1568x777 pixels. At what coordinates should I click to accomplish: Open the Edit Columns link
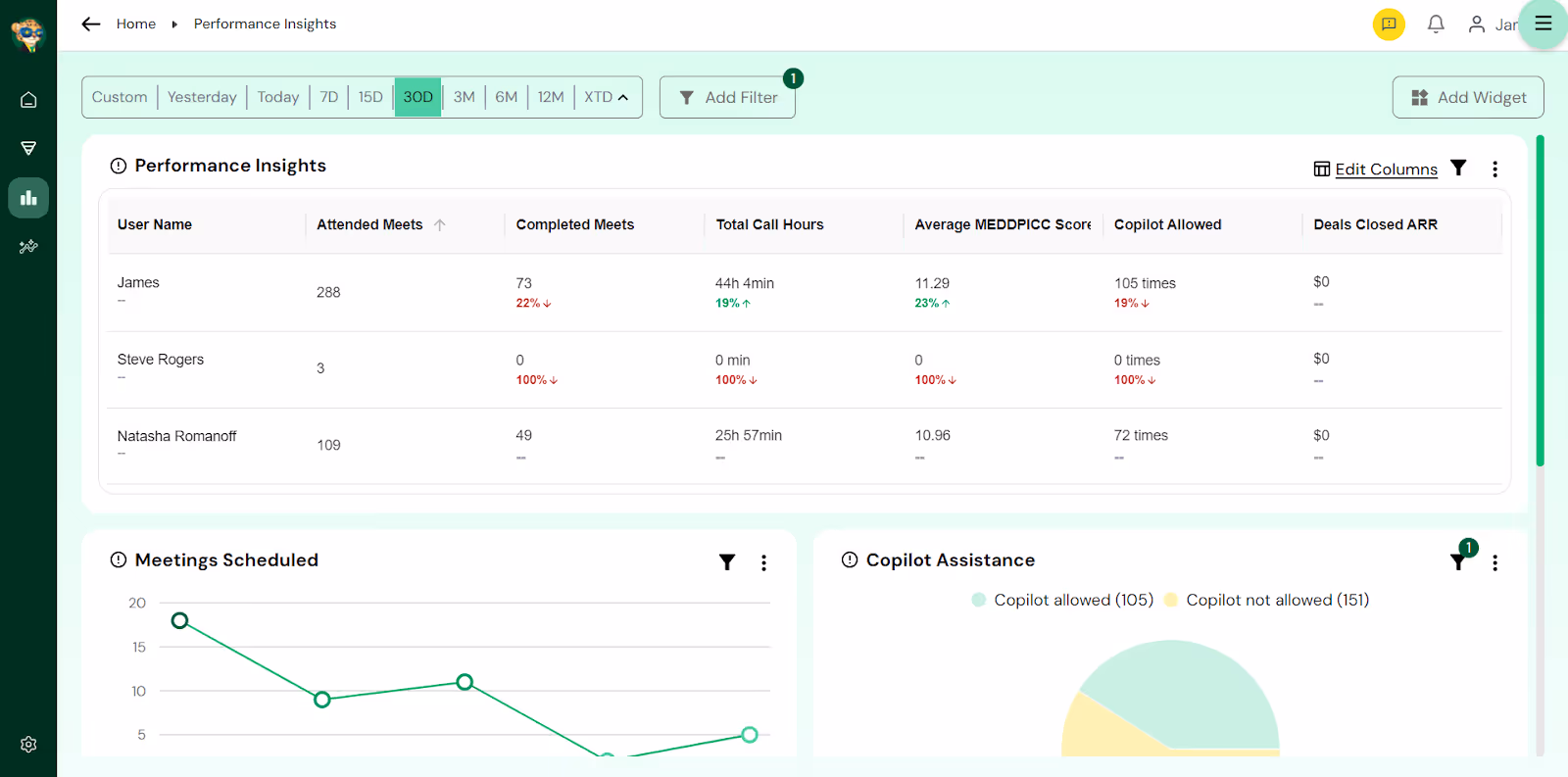click(x=1376, y=169)
